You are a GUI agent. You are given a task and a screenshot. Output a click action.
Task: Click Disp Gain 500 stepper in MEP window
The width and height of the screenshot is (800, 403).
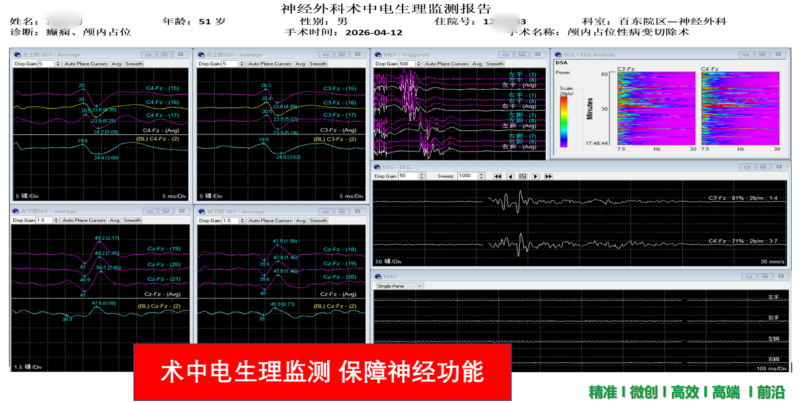(x=419, y=64)
